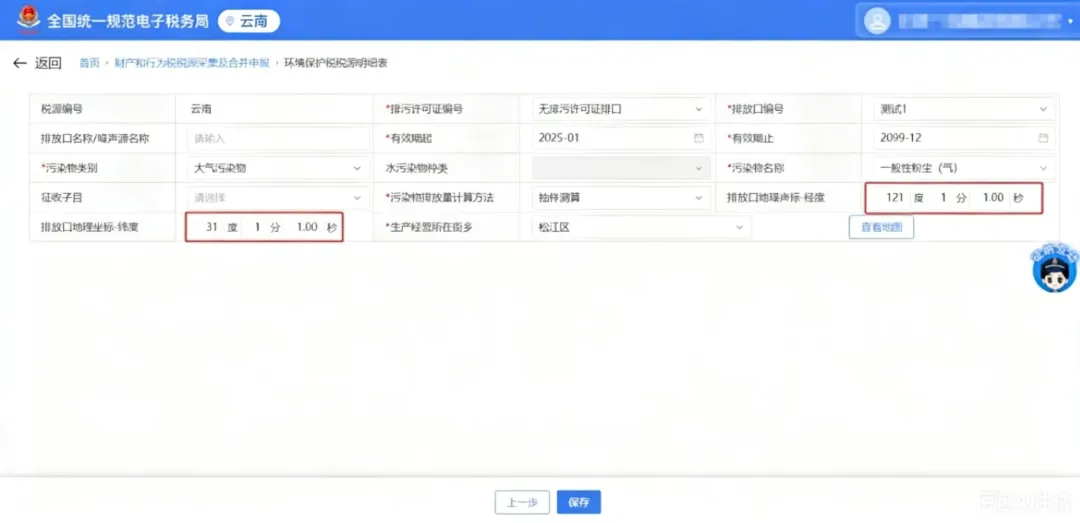Viewport: 1080px width, 523px height.
Task: Open the 云南 region selector
Action: click(x=249, y=21)
